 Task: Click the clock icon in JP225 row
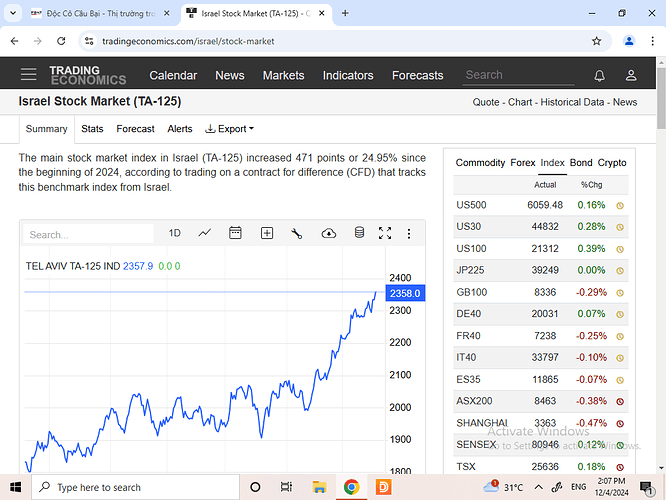pos(620,271)
